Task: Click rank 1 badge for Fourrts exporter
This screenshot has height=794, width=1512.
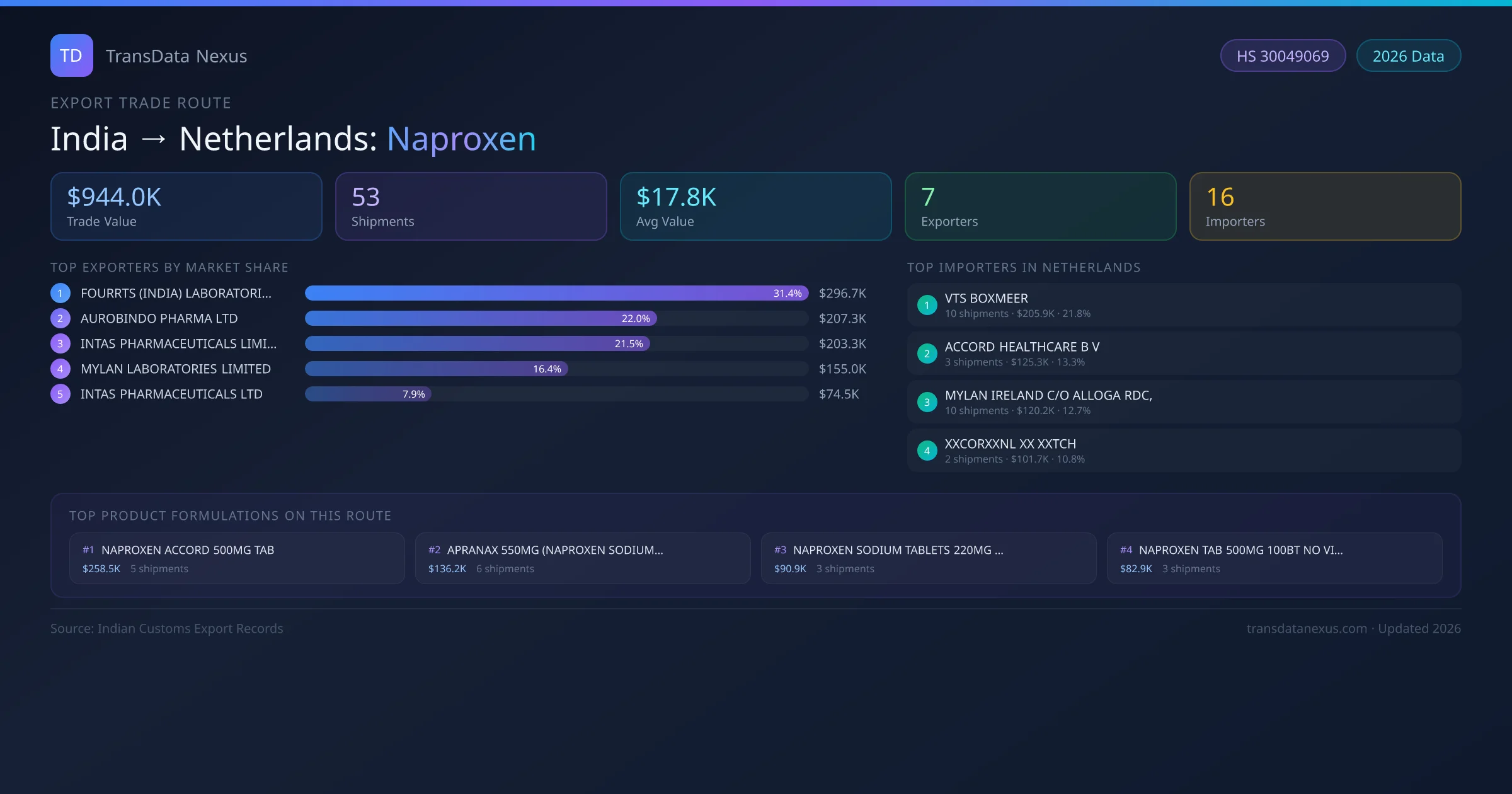Action: [x=60, y=293]
